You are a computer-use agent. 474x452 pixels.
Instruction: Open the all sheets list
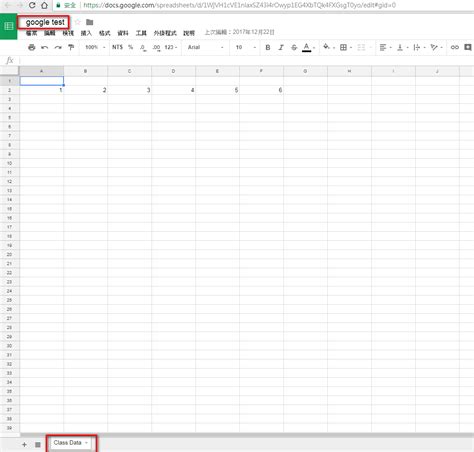(38, 445)
